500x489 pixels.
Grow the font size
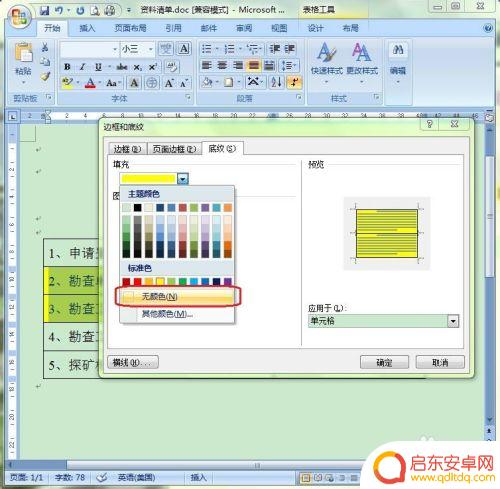pyautogui.click(x=169, y=83)
